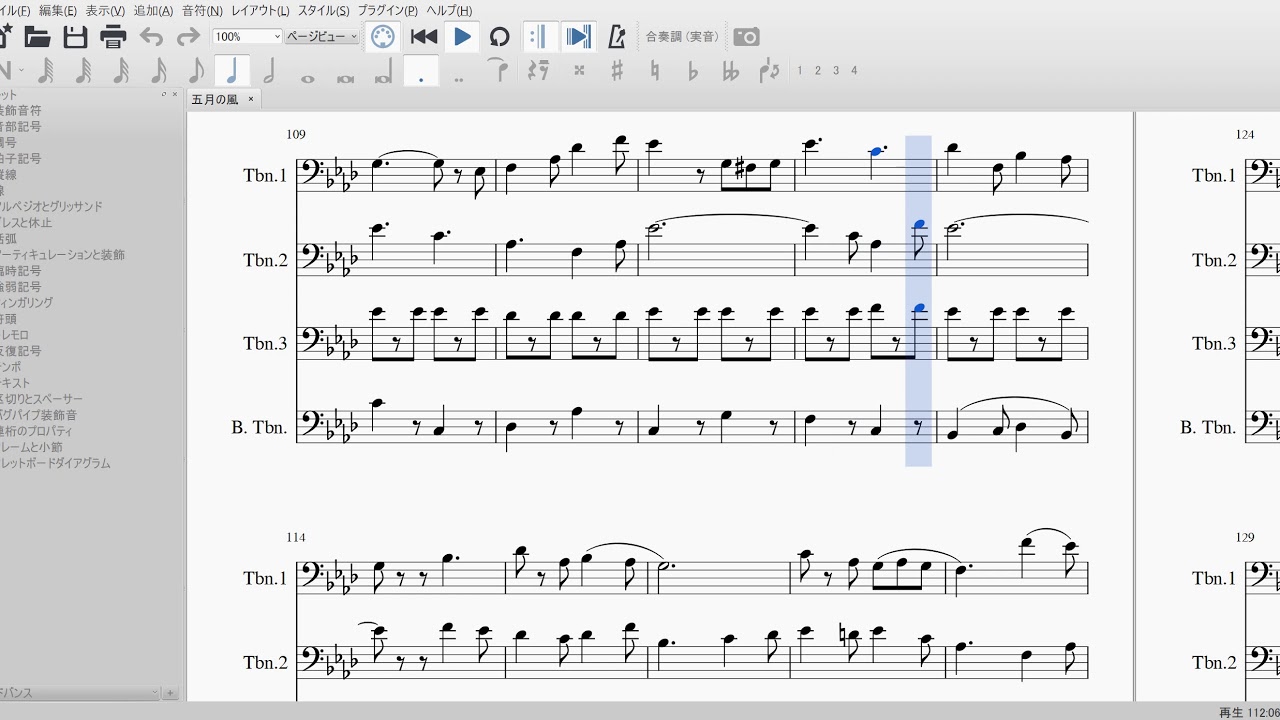
Task: Expand the フレットボードダイアグラム palette
Action: point(55,464)
